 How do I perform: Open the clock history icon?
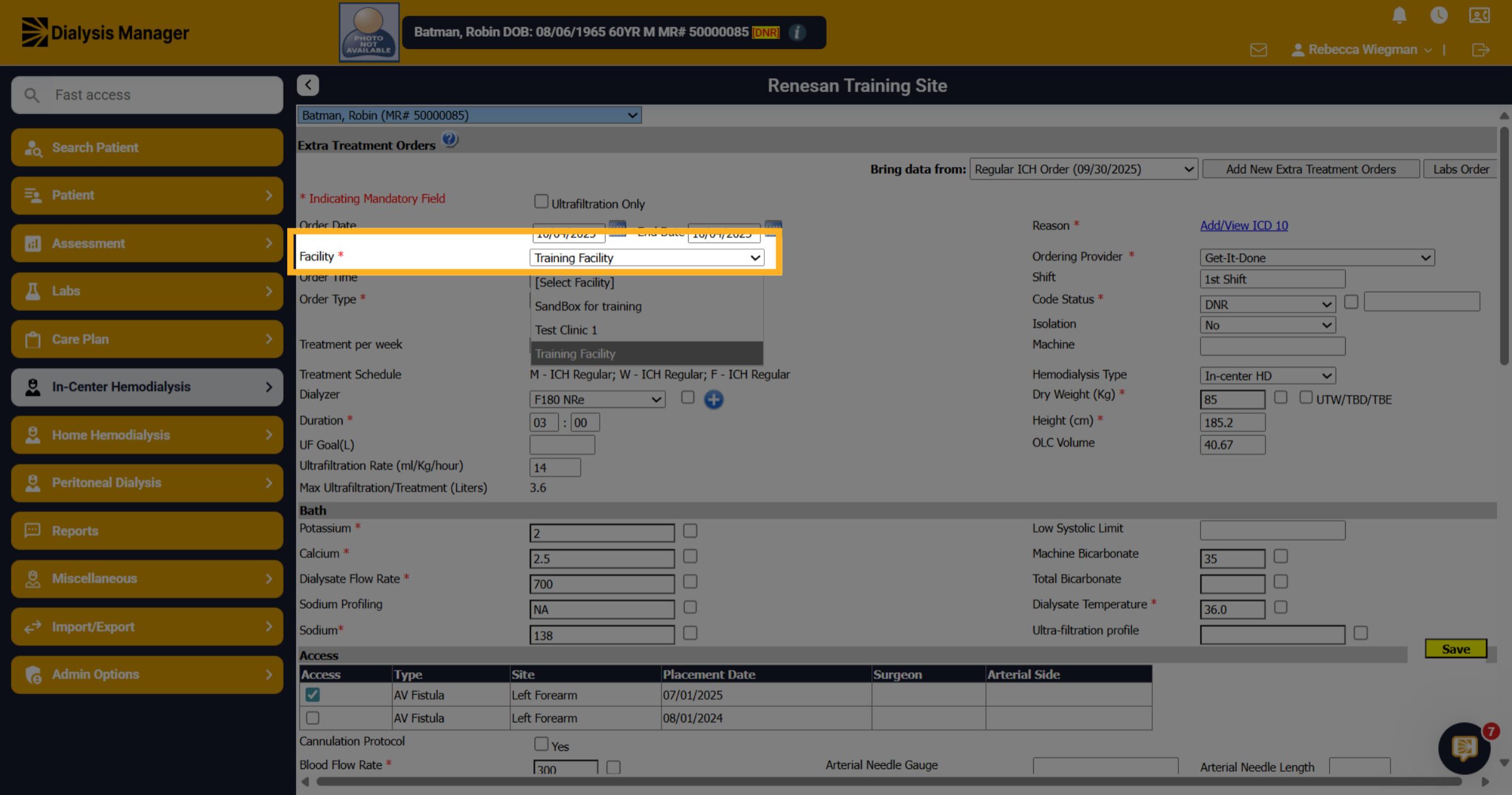tap(1439, 15)
